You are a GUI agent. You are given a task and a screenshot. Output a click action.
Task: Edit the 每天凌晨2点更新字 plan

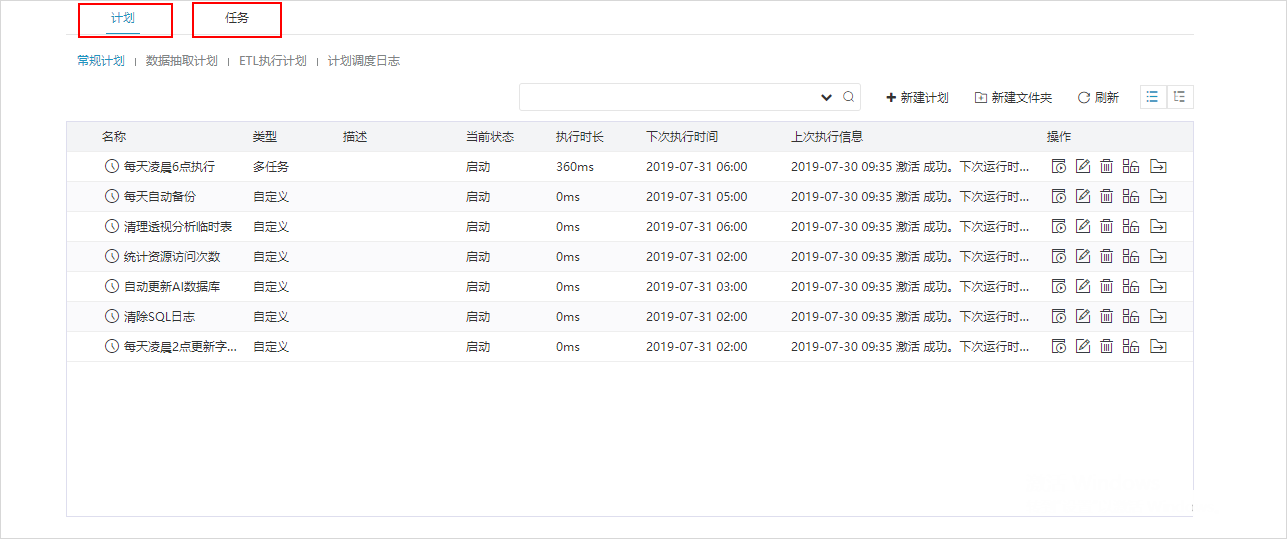tap(1082, 347)
